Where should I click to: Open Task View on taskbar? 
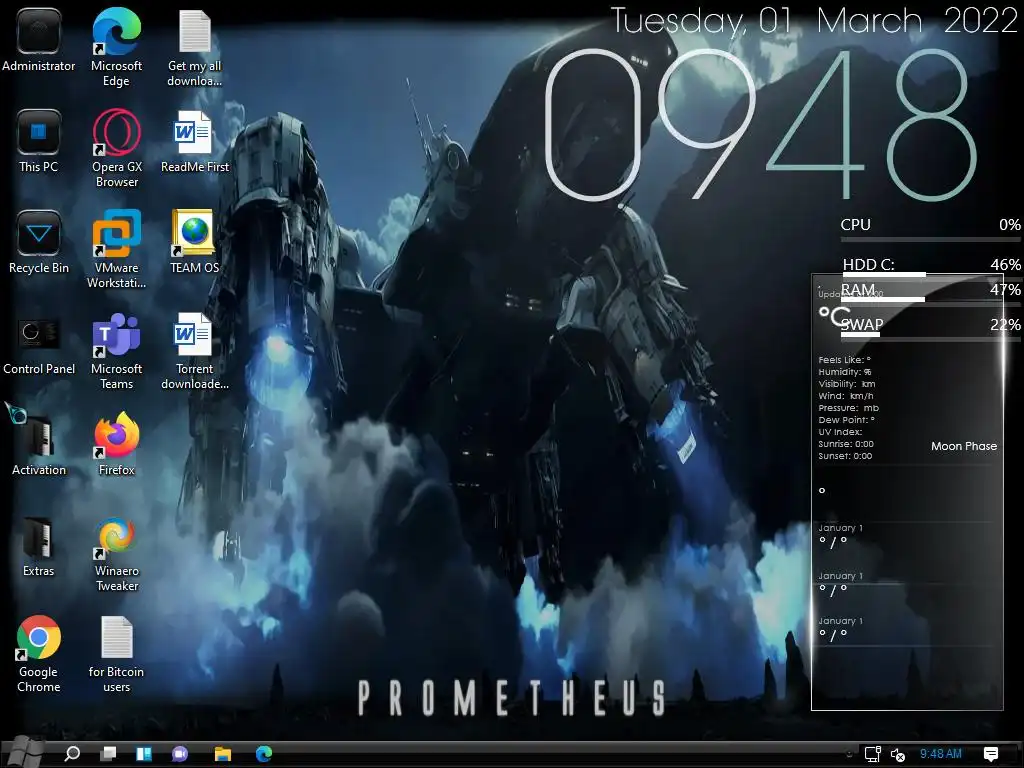tap(108, 754)
